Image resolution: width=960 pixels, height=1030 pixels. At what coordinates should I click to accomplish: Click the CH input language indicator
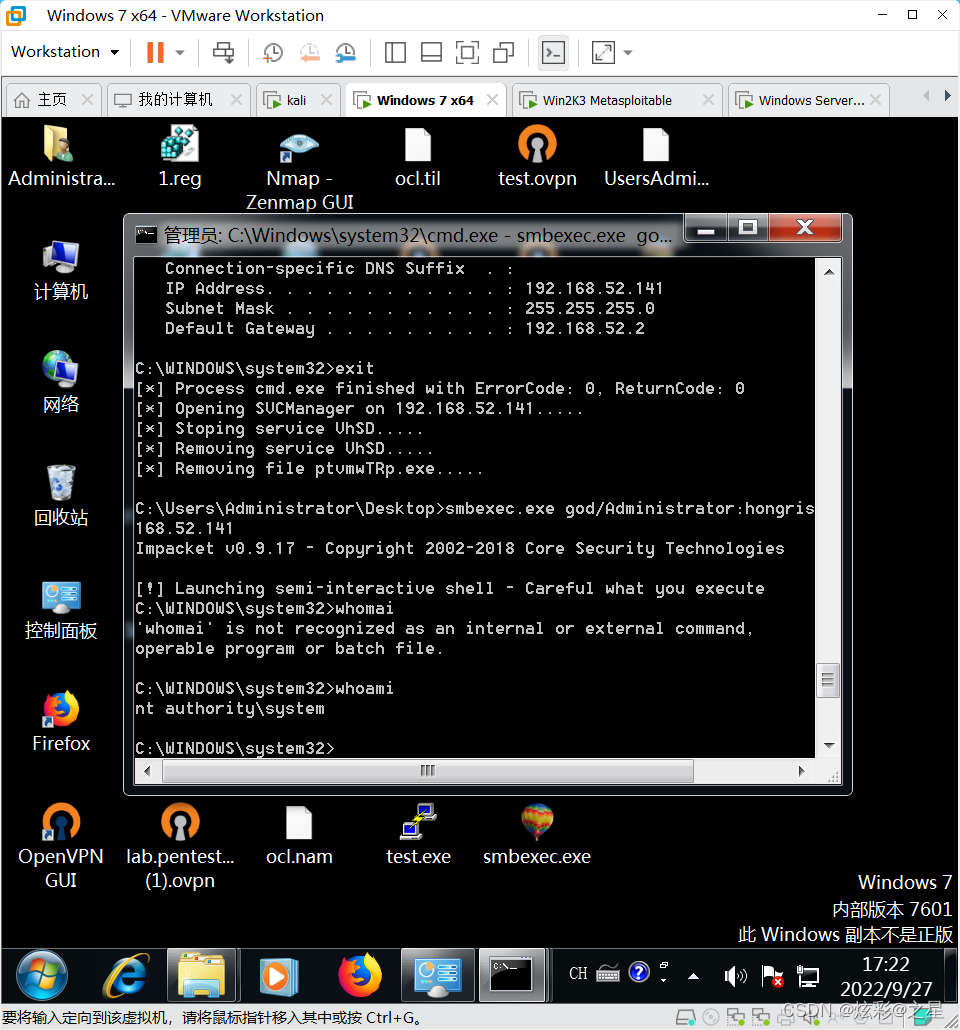(x=578, y=974)
